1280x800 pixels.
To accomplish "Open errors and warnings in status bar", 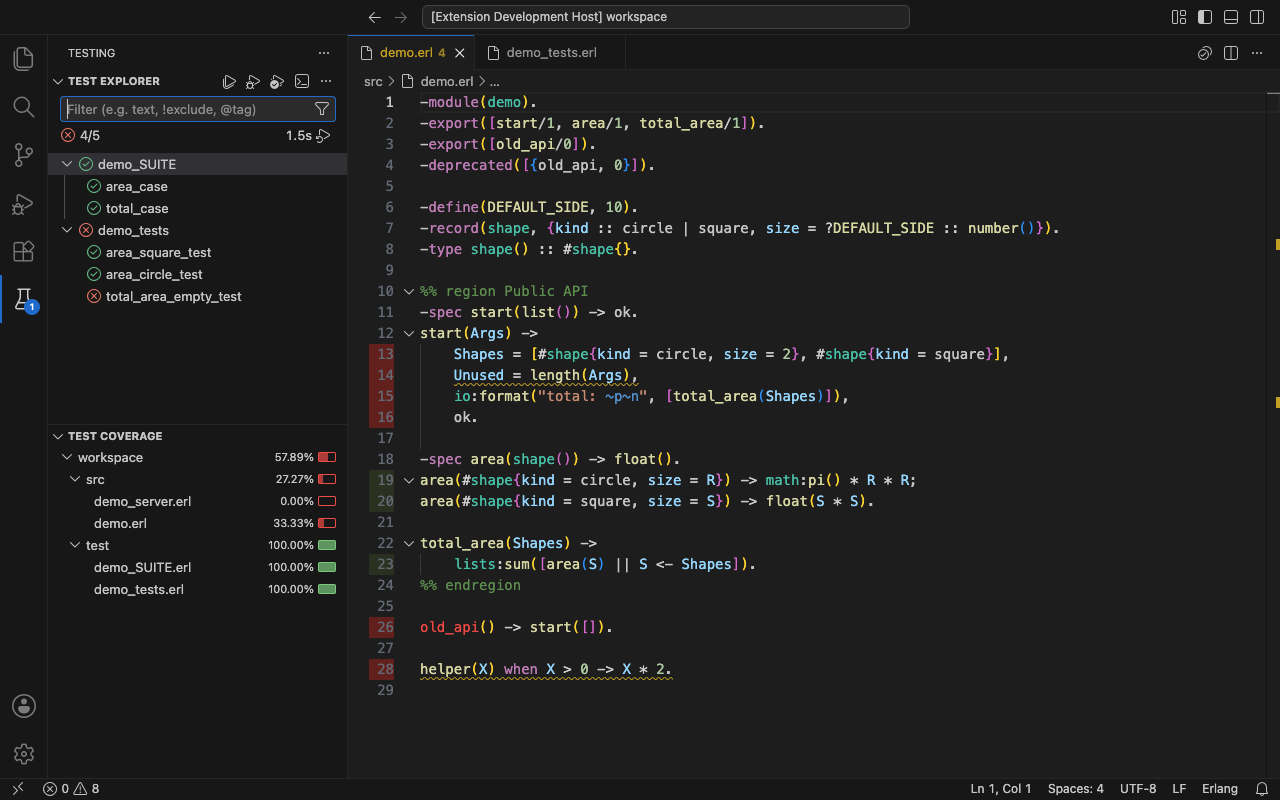I will [x=71, y=789].
